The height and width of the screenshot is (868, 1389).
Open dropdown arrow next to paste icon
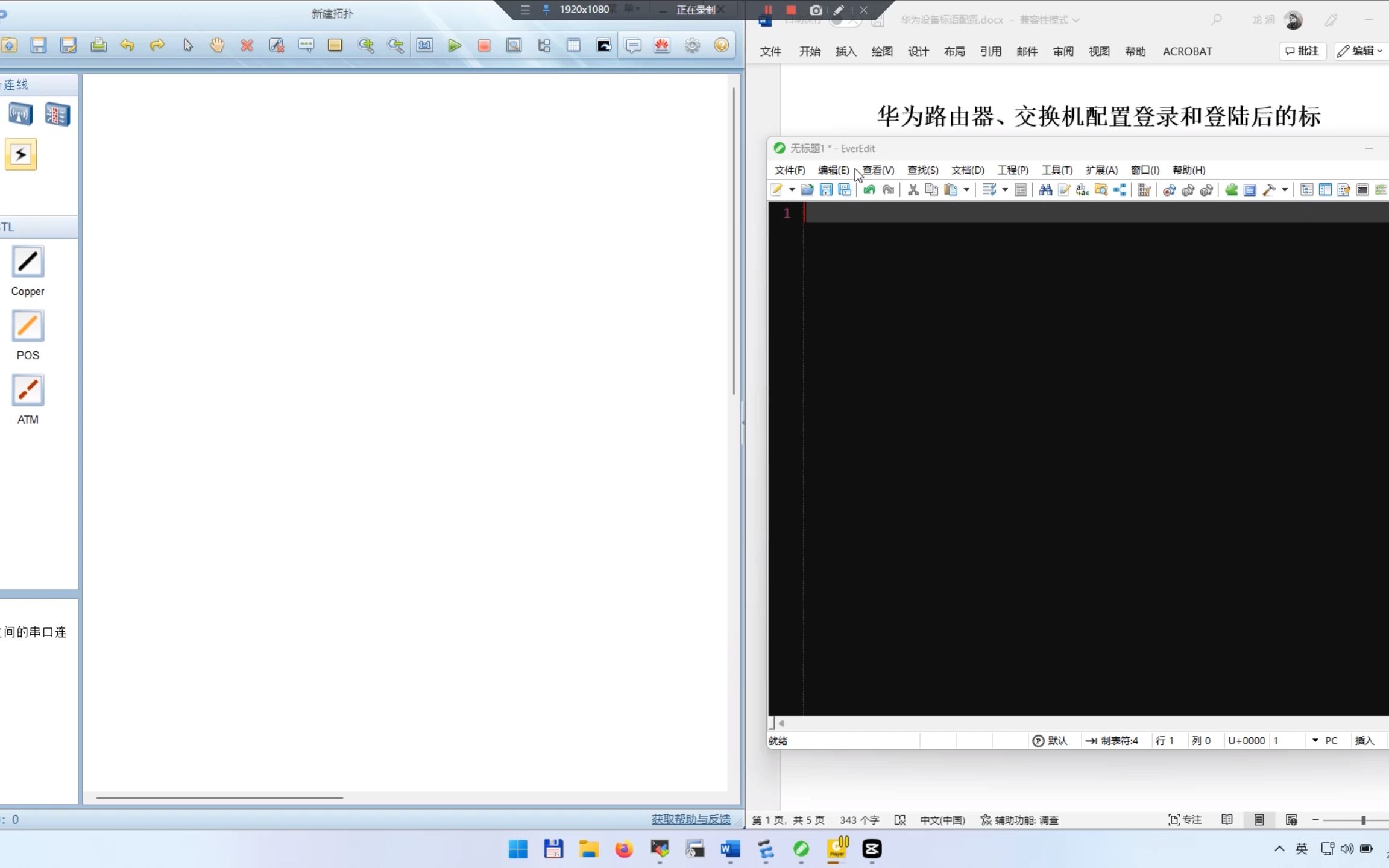click(x=966, y=190)
